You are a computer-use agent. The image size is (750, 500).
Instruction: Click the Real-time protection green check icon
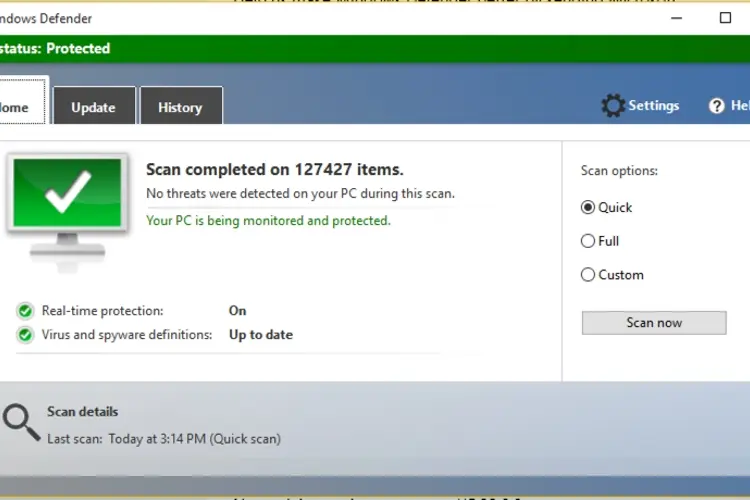coord(25,311)
